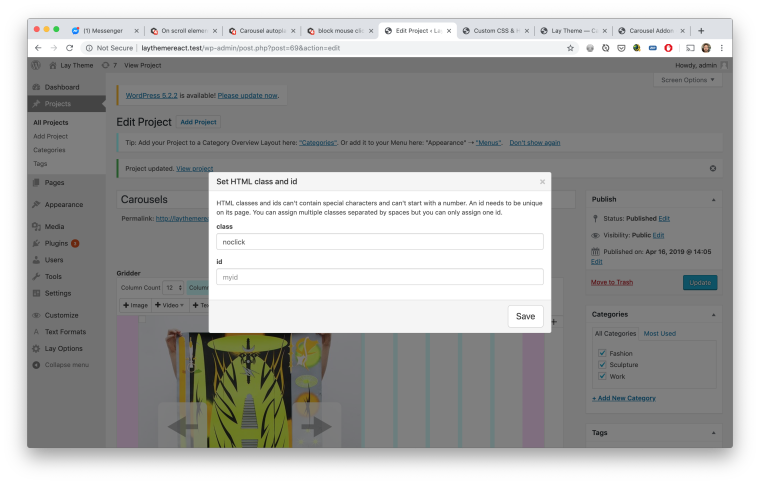Click the WordPress logo in admin bar

[37, 65]
